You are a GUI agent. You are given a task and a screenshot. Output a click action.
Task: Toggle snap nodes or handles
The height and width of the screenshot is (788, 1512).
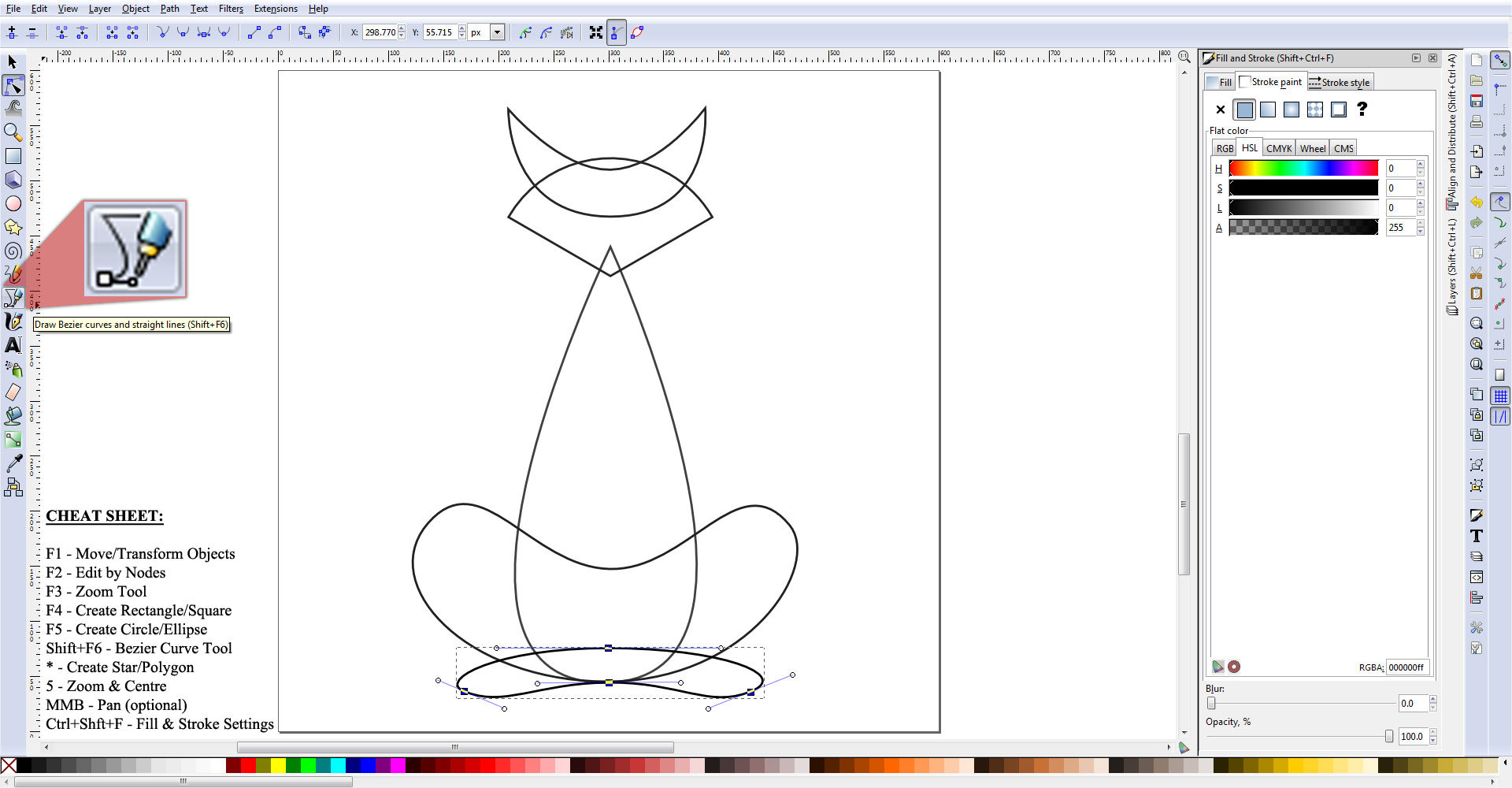[1500, 202]
